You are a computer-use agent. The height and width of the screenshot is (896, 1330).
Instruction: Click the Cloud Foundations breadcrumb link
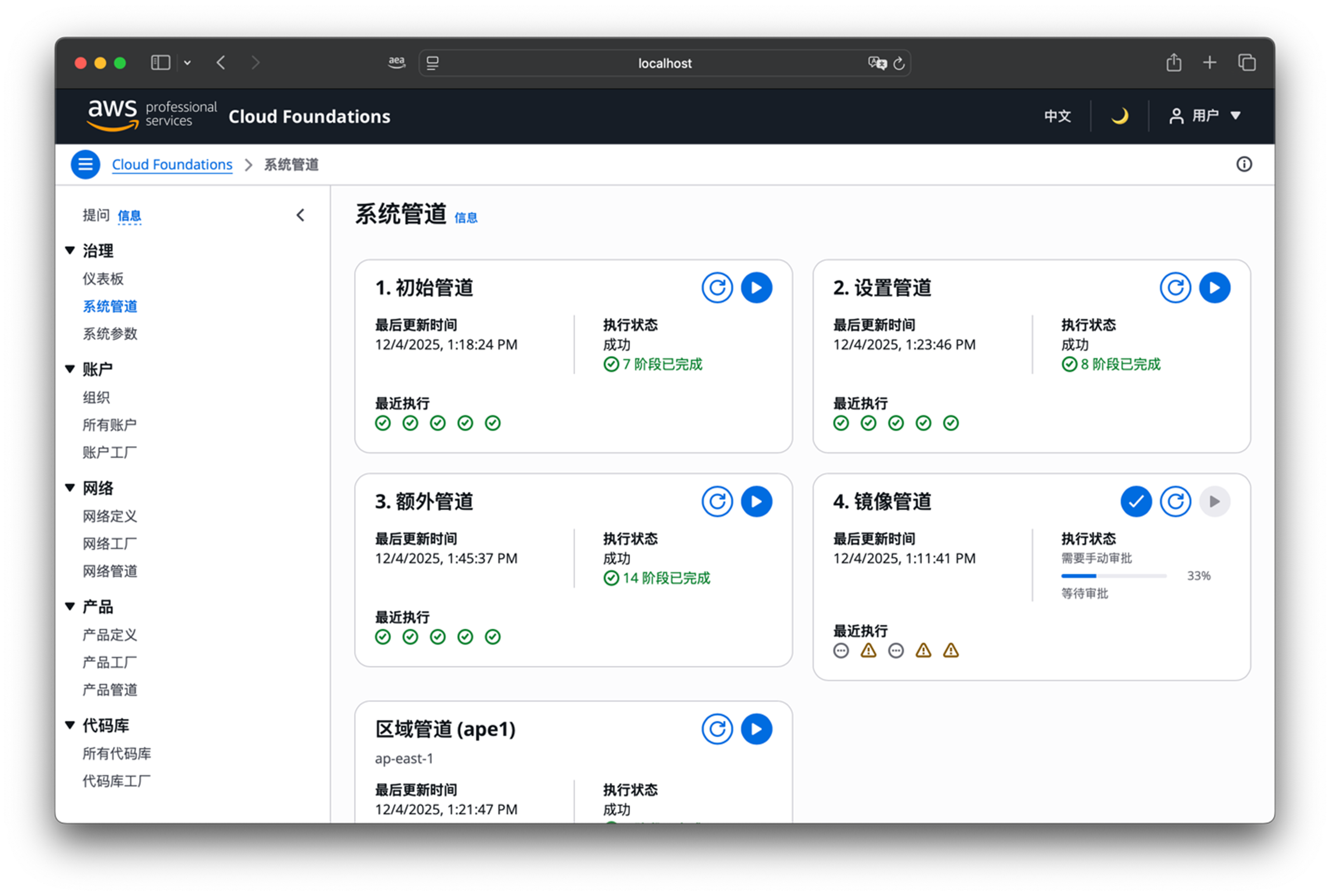pos(172,164)
